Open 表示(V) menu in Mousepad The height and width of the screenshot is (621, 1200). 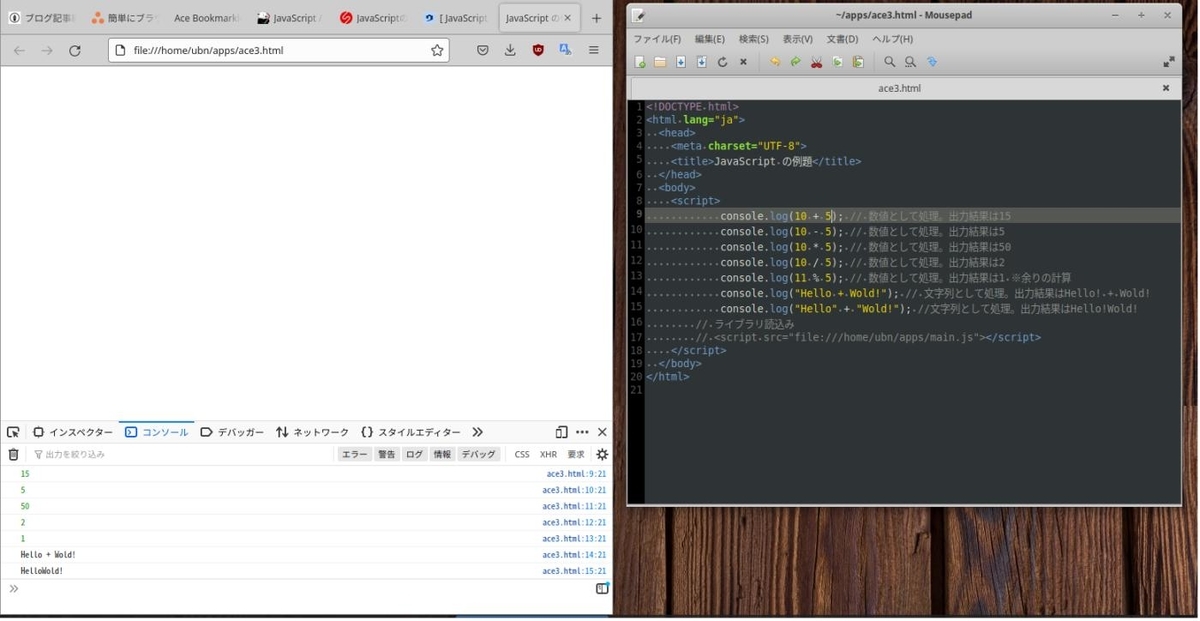point(798,39)
